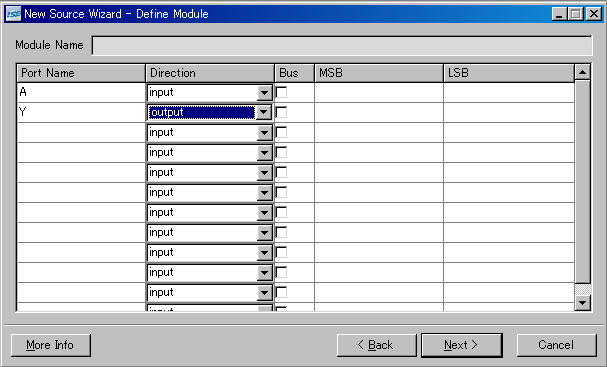Open the sixth row's Direction dropdown
The image size is (607, 367).
[264, 193]
